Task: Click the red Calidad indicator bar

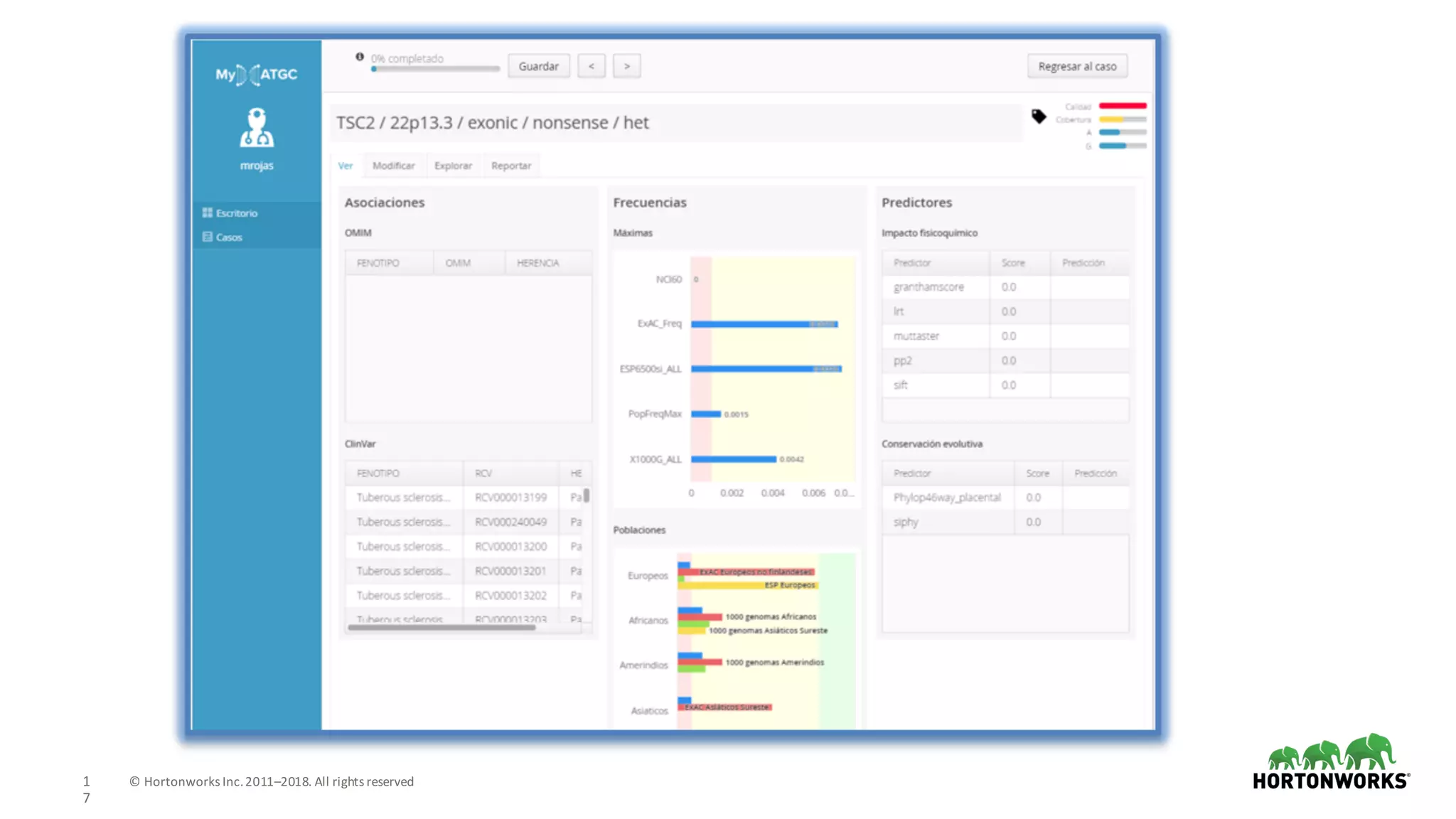Action: click(1122, 106)
